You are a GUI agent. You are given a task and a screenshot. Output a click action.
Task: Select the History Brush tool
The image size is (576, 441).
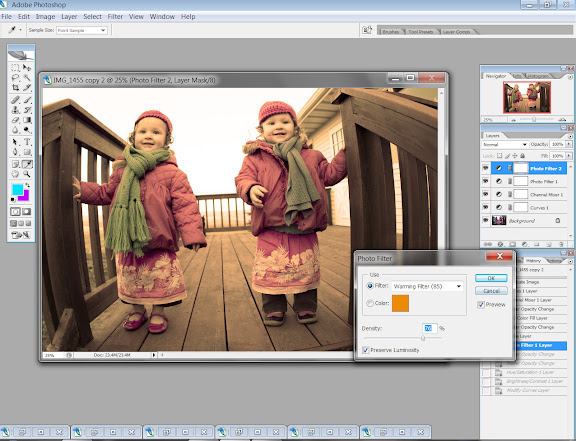[x=27, y=110]
